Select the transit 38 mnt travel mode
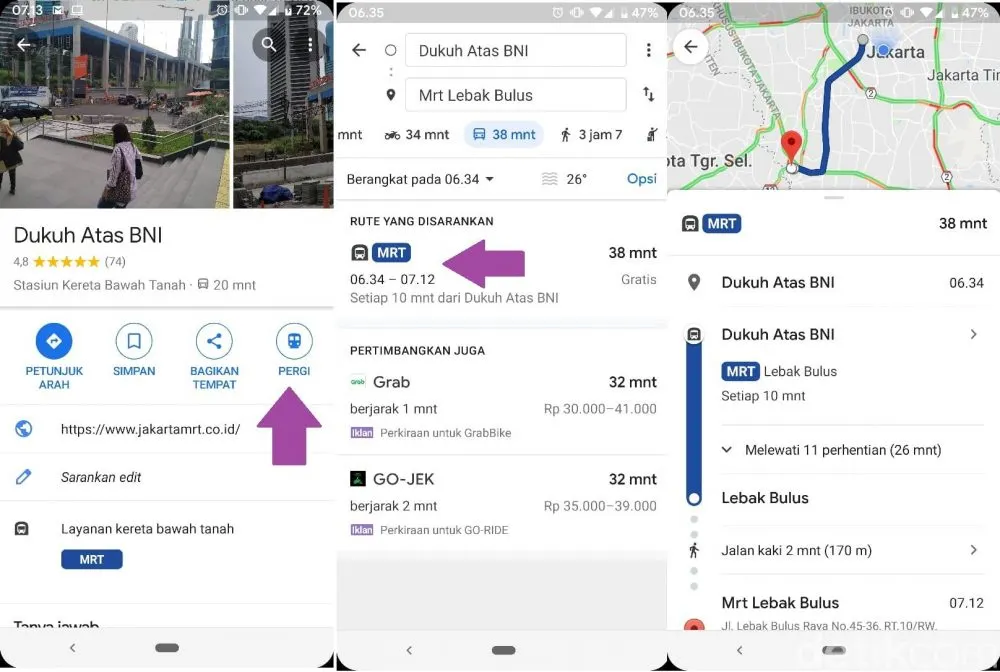This screenshot has height=672, width=1000. click(504, 135)
